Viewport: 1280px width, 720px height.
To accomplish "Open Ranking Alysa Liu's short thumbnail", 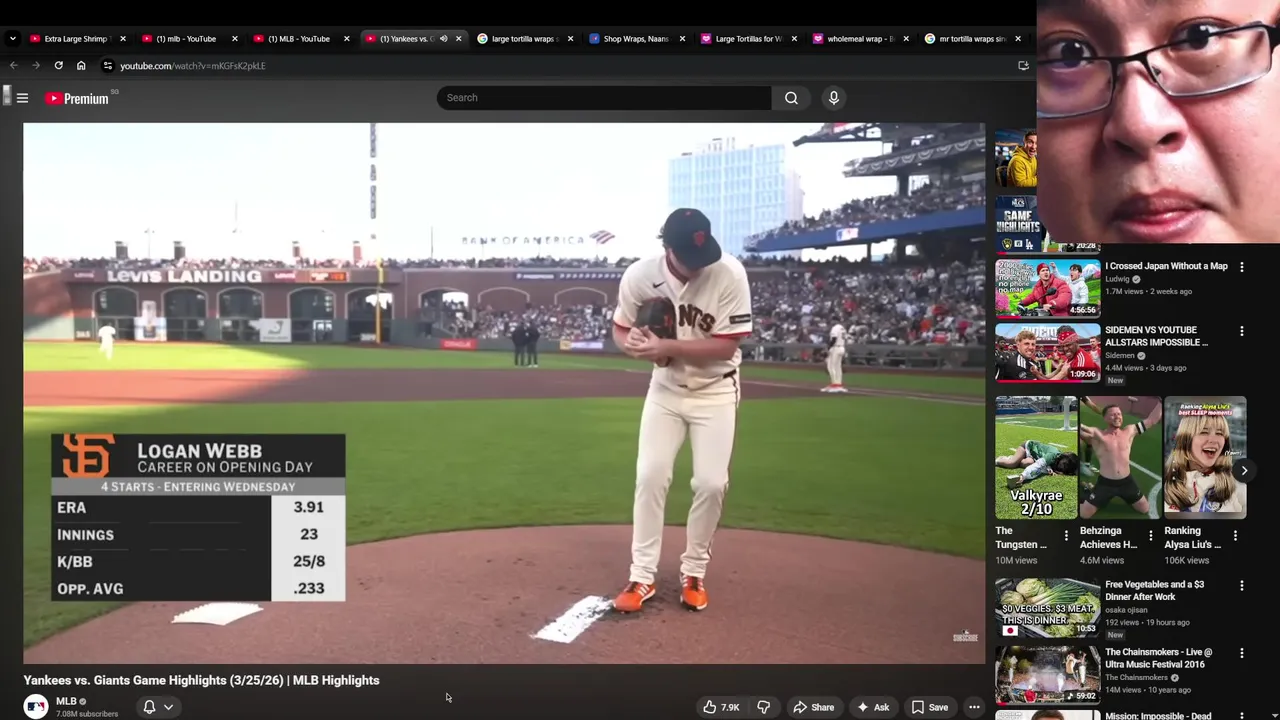I will [x=1205, y=457].
